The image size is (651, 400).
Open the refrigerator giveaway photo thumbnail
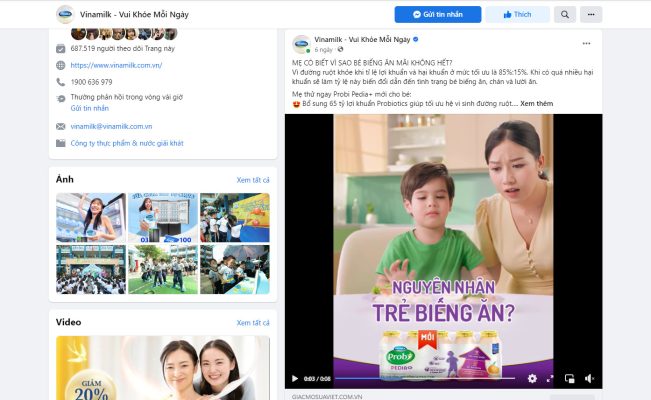pyautogui.click(x=163, y=218)
